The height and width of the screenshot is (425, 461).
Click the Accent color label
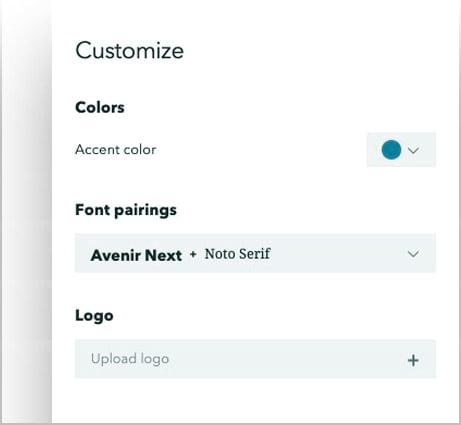point(116,150)
